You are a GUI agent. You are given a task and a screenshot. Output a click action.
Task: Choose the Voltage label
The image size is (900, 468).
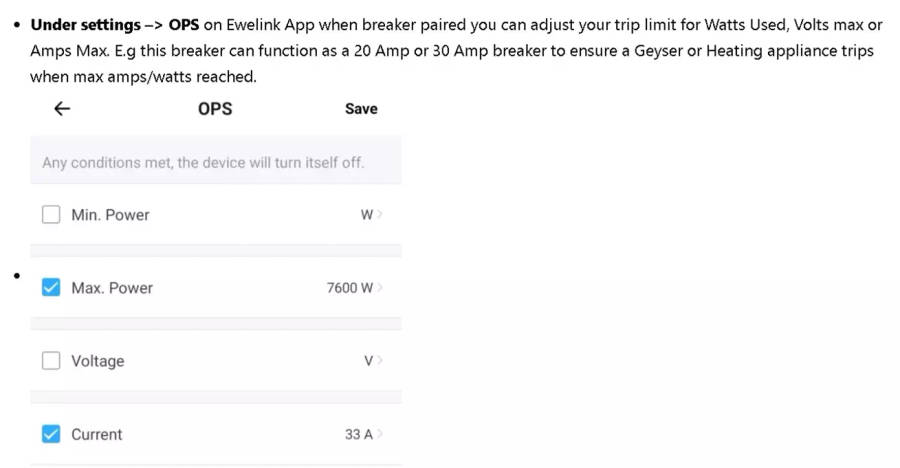point(98,361)
